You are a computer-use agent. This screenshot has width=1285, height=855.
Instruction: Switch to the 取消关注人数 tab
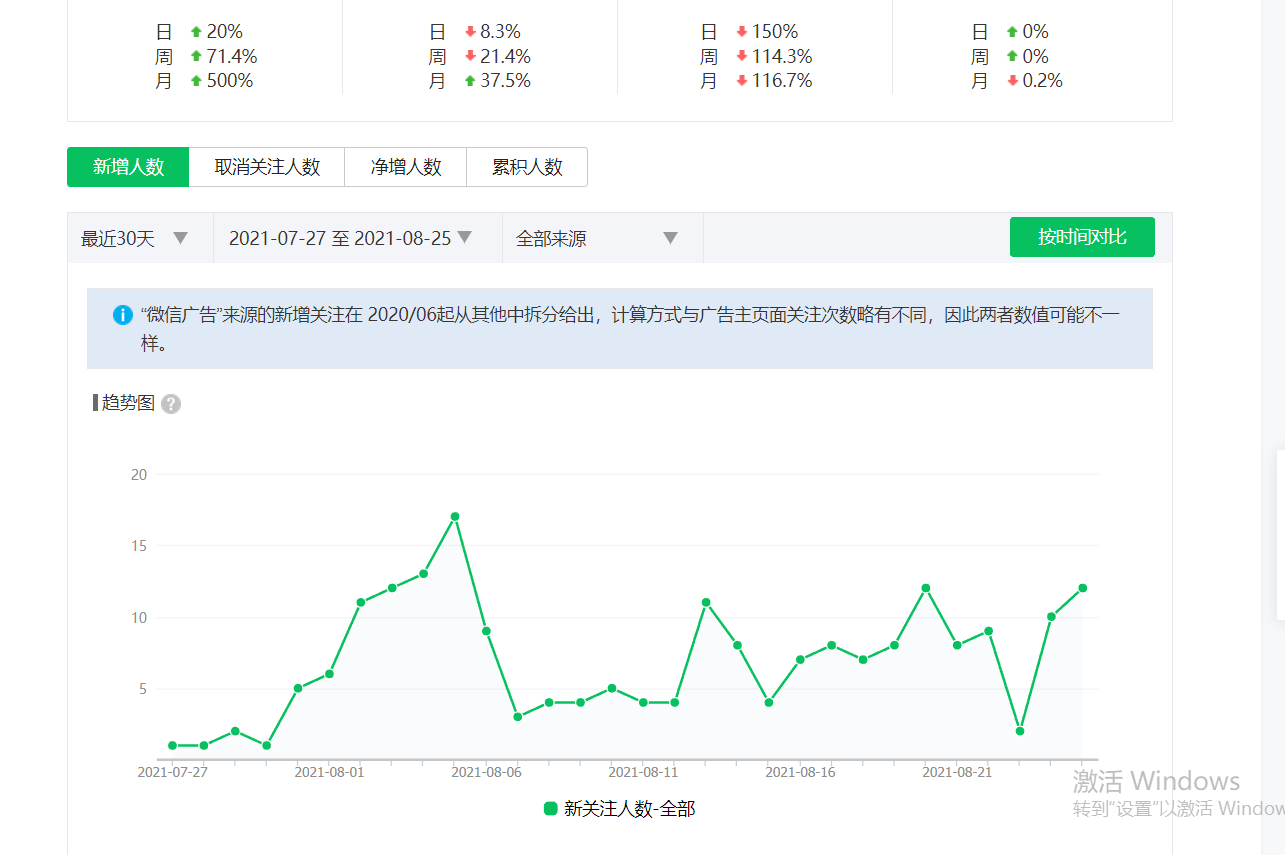267,167
